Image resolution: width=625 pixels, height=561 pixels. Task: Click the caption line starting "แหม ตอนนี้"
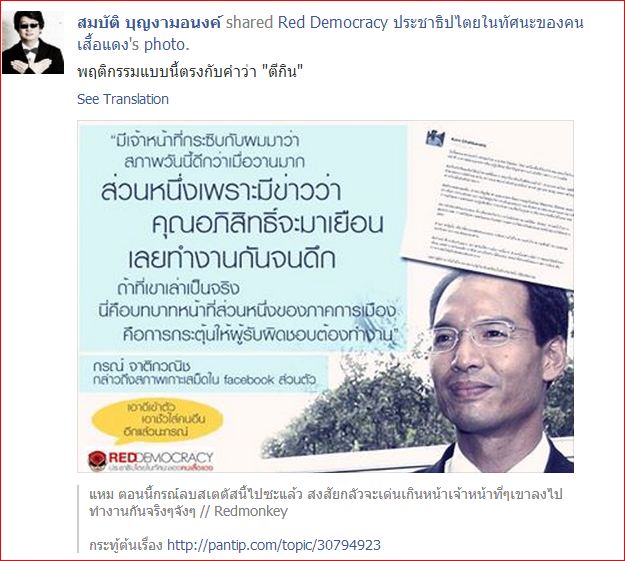point(326,494)
